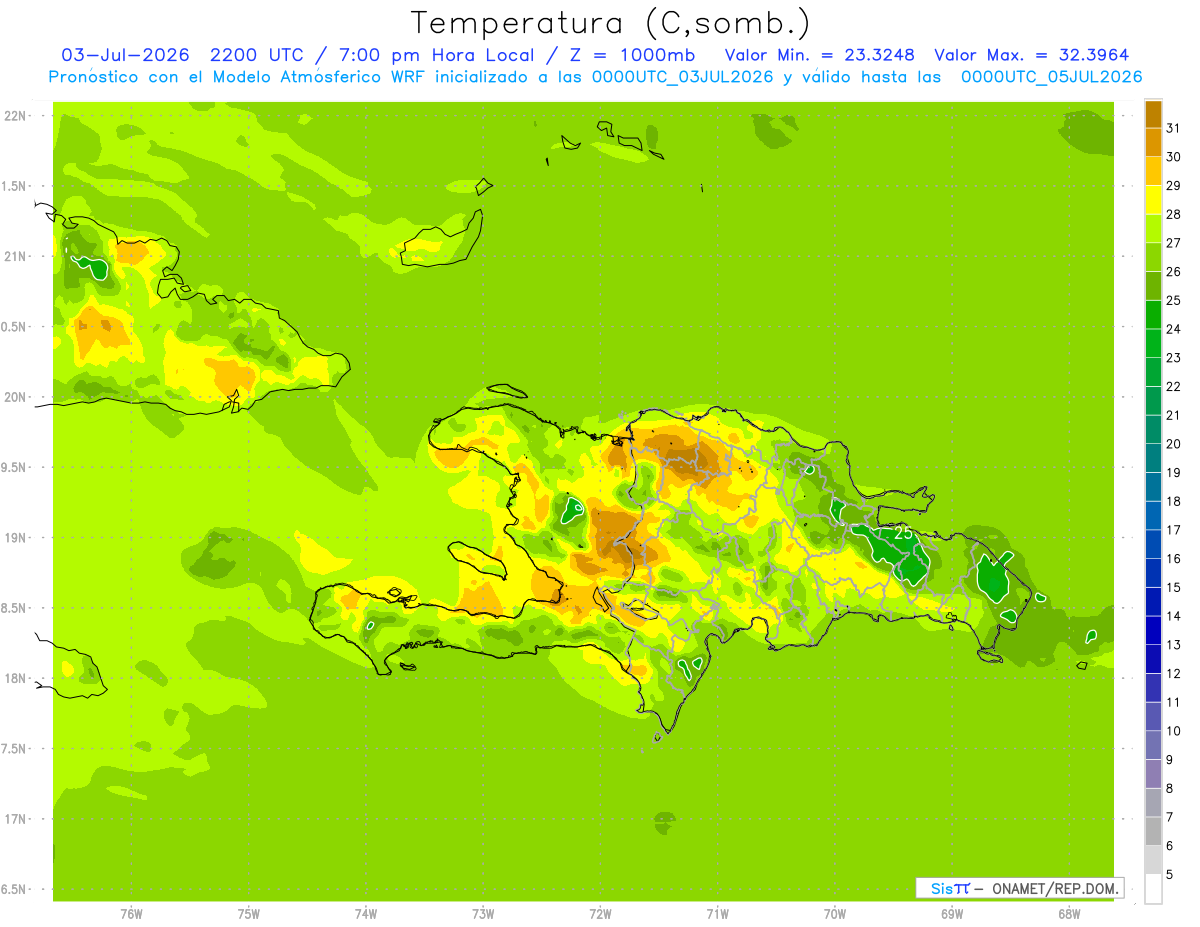This screenshot has height=927, width=1200.
Task: Click the "2200 UTC" time text
Action: click(x=261, y=55)
